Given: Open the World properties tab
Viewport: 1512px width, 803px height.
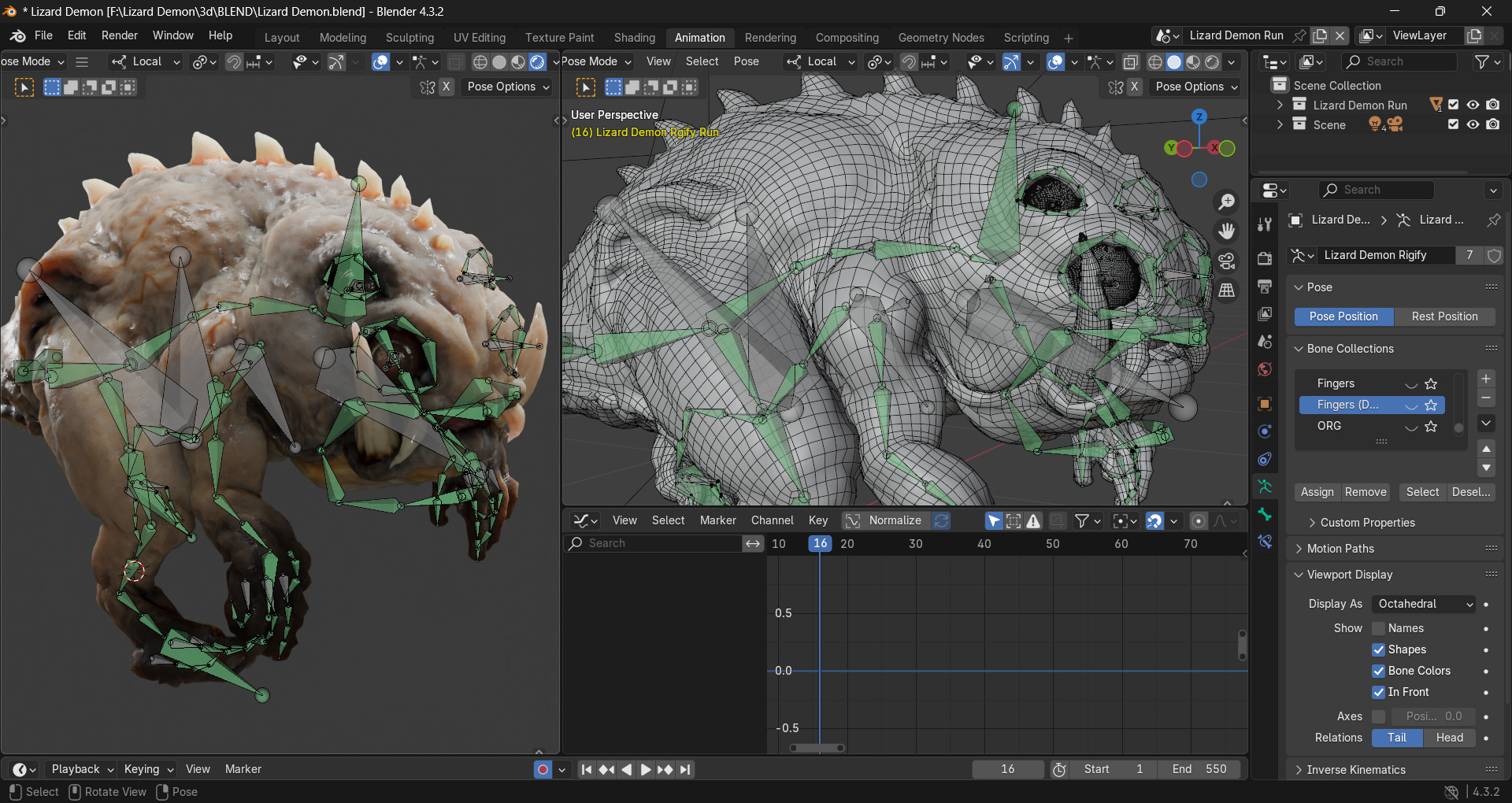Looking at the screenshot, I should point(1265,369).
